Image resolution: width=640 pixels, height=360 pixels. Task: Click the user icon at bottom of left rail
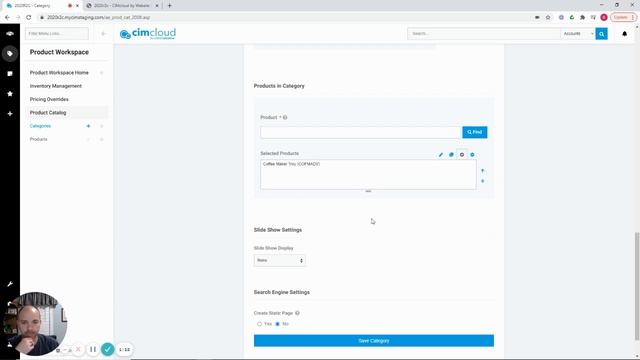click(x=10, y=344)
